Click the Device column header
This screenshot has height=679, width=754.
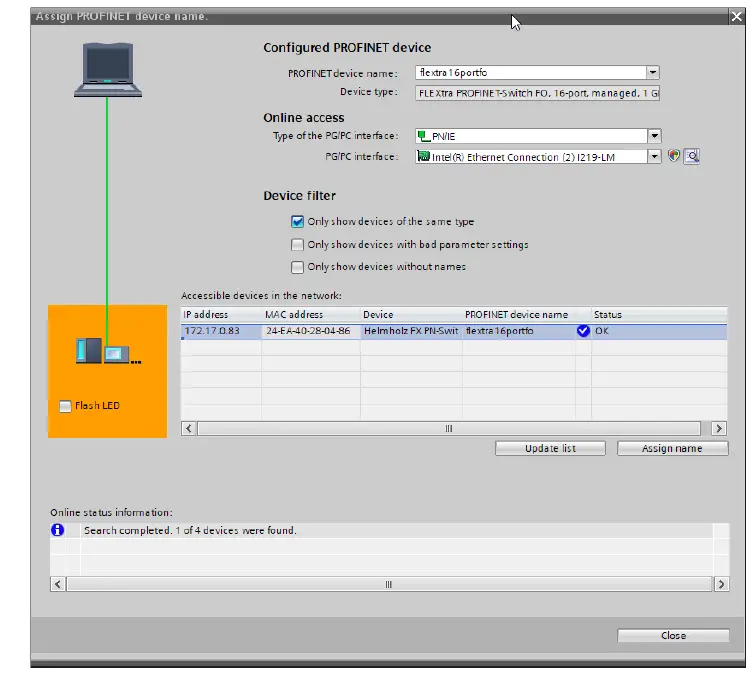(411, 314)
